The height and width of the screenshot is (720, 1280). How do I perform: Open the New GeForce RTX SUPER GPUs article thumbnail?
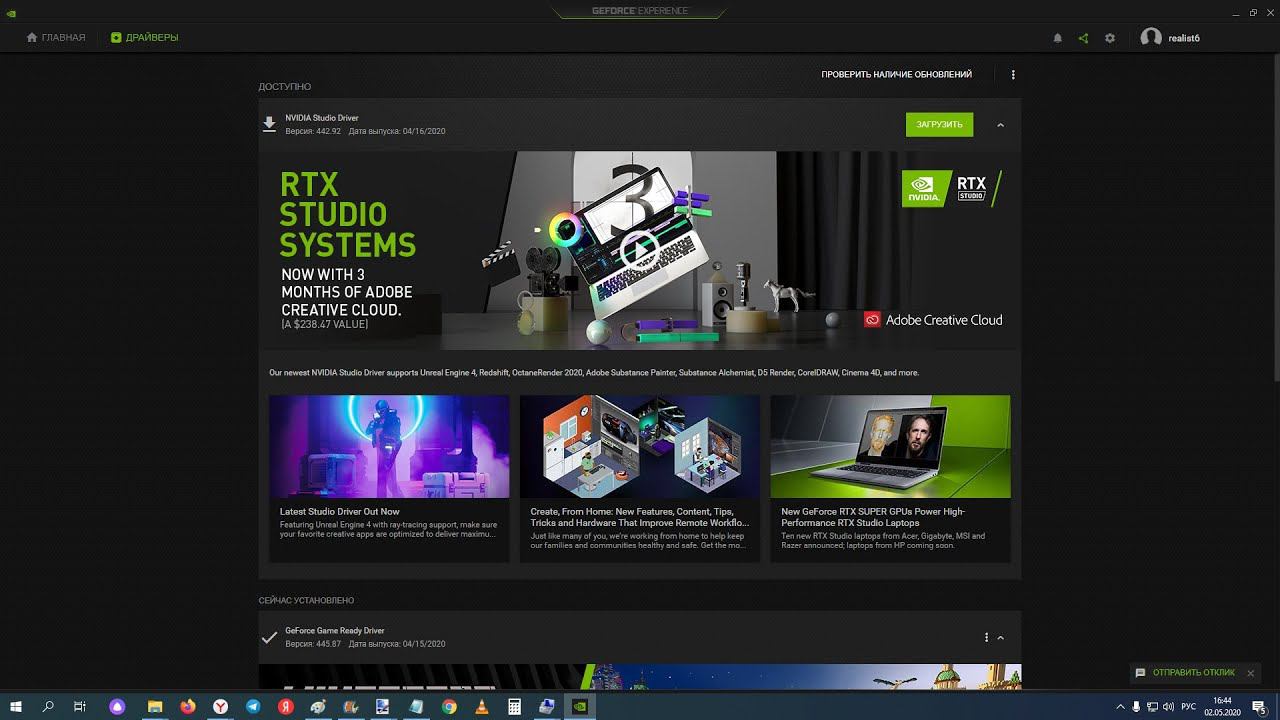click(x=890, y=446)
